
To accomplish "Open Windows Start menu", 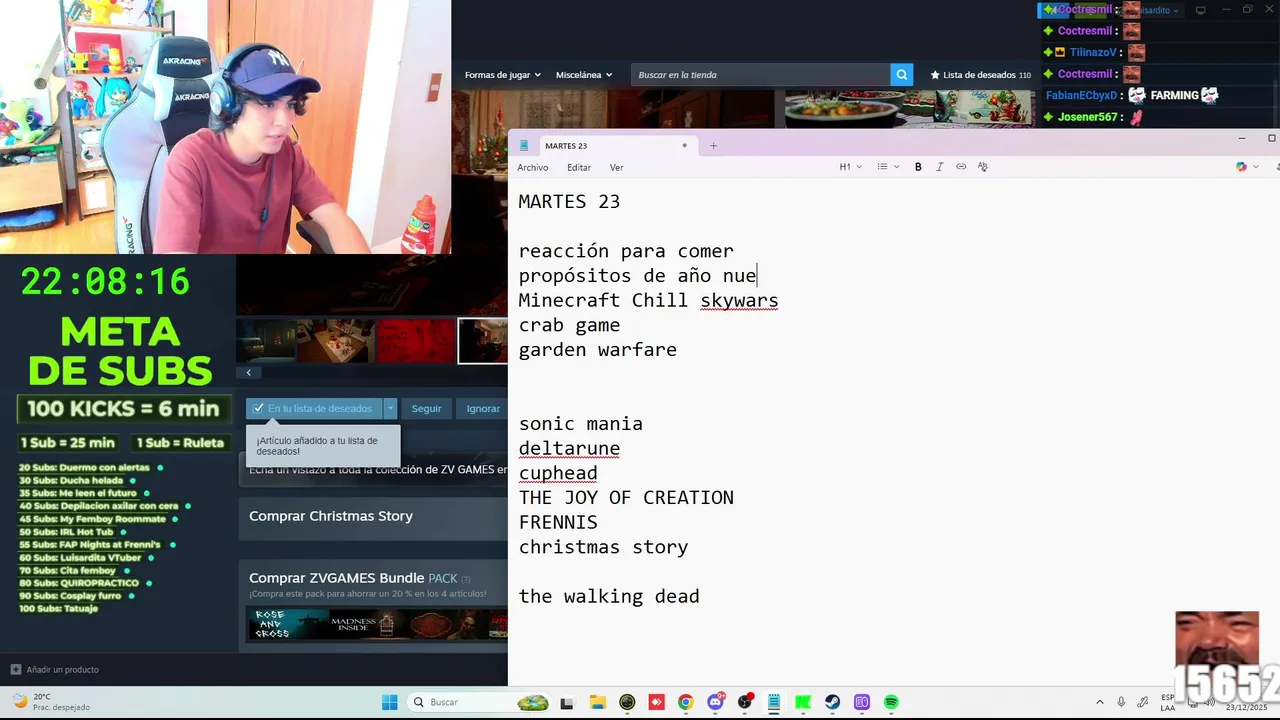I will (390, 702).
